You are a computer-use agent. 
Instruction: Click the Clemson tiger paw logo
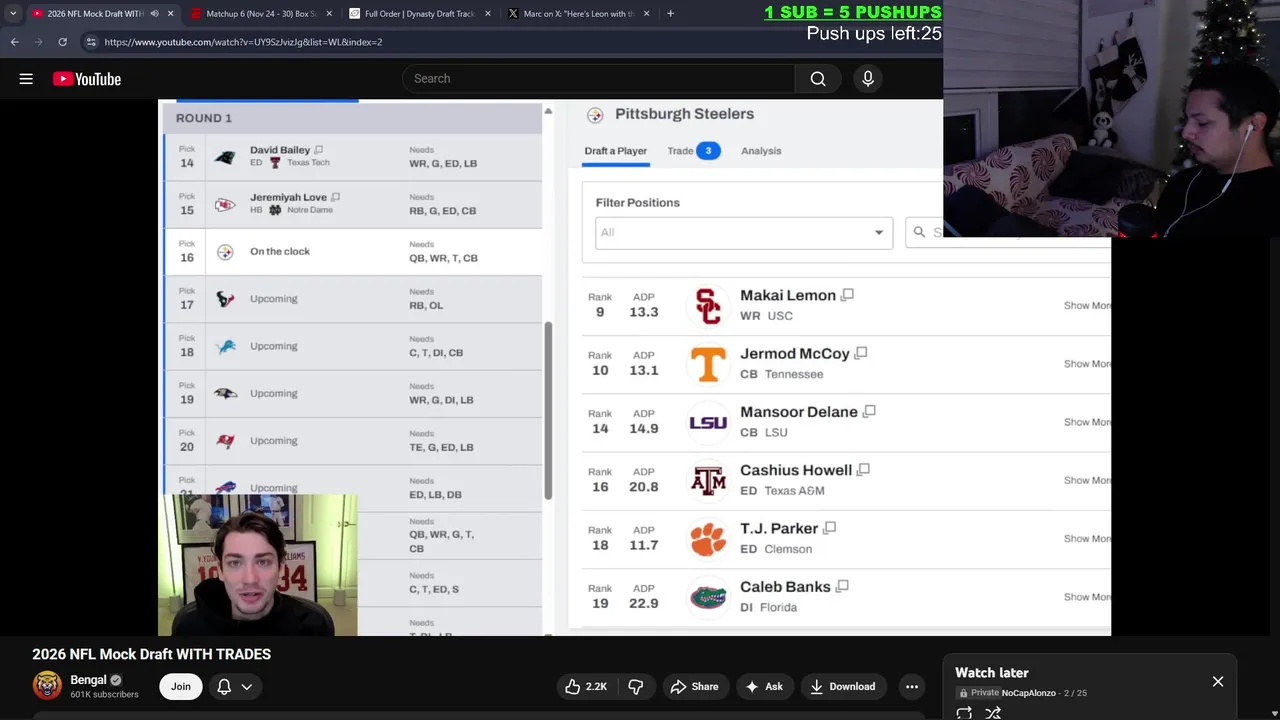tap(708, 539)
